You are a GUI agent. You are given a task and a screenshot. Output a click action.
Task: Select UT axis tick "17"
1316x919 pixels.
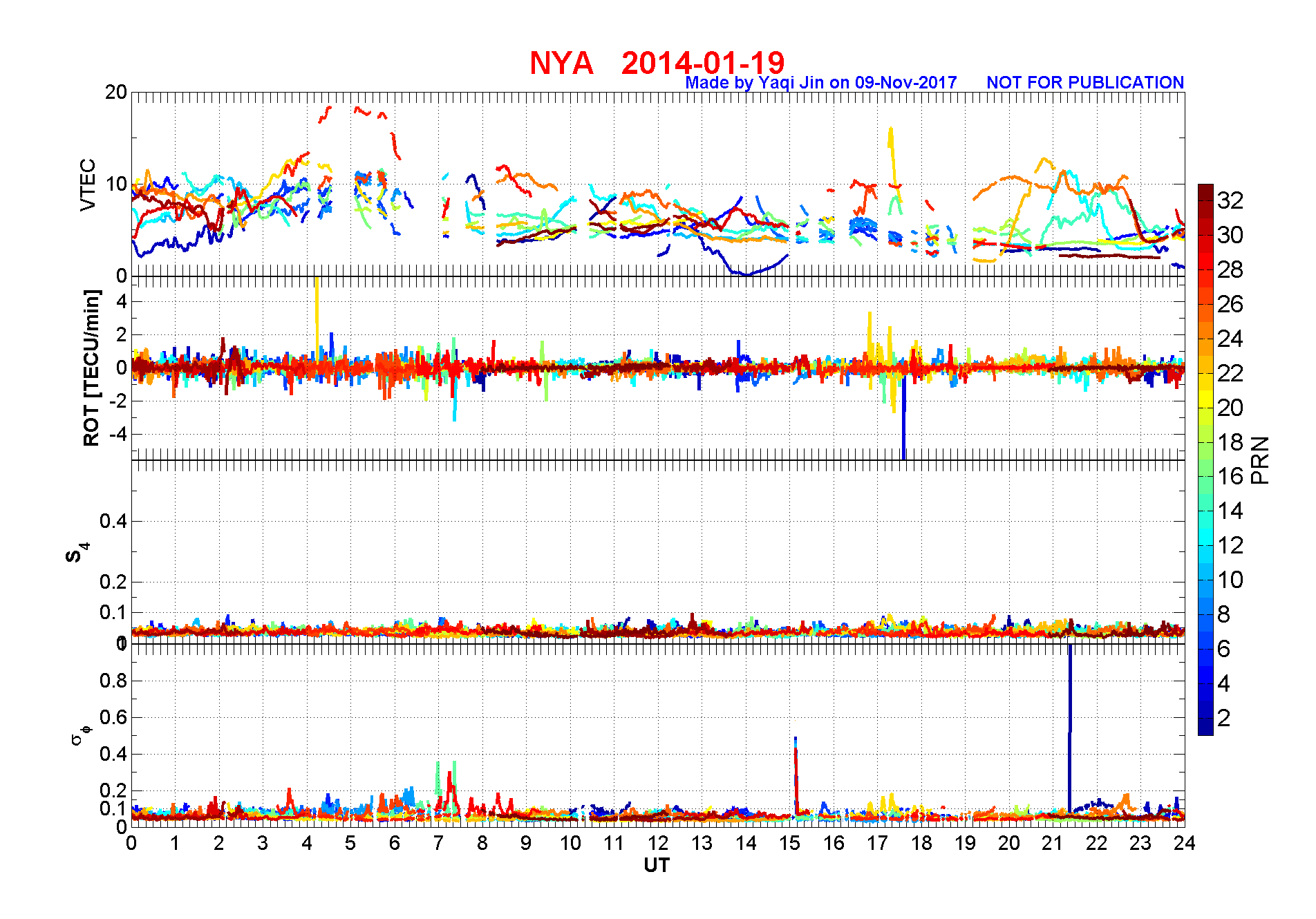(x=877, y=843)
